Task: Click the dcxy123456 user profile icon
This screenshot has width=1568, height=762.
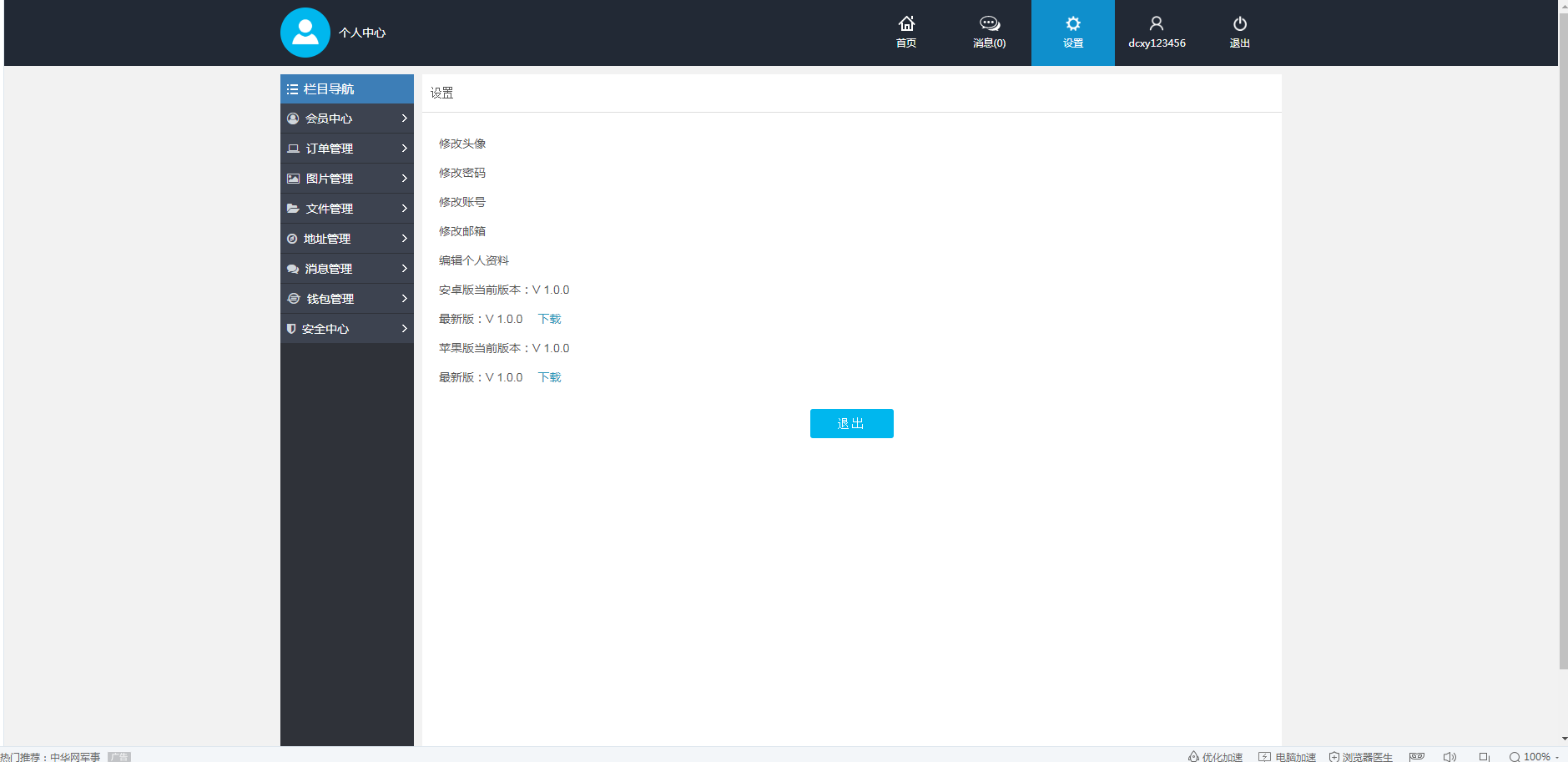Action: [x=1157, y=23]
